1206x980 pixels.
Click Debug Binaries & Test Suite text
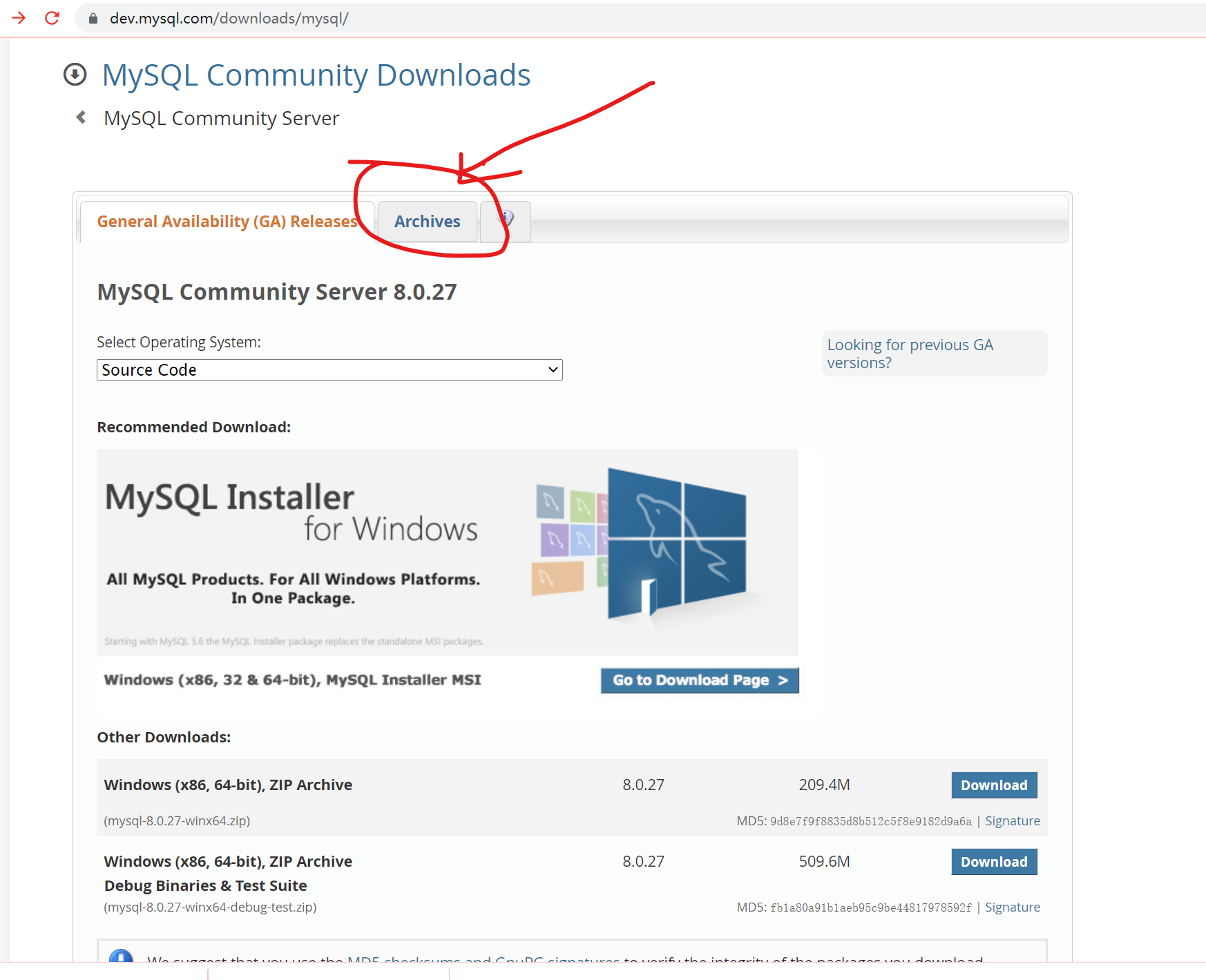click(205, 886)
